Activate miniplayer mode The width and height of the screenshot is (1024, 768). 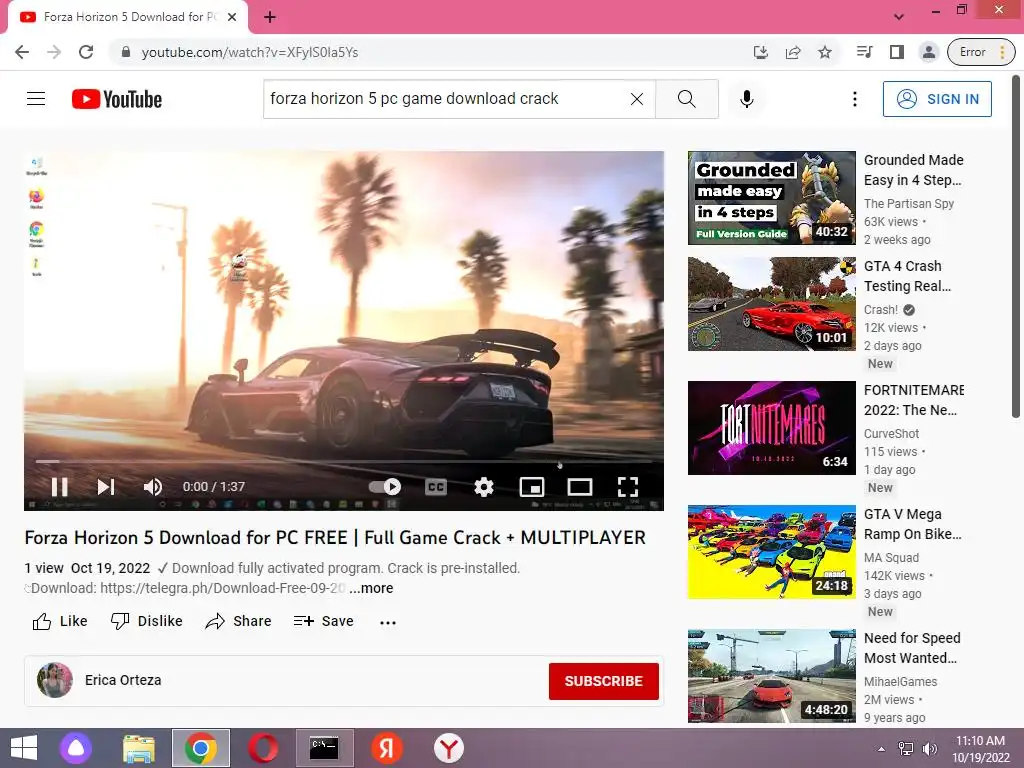click(532, 487)
